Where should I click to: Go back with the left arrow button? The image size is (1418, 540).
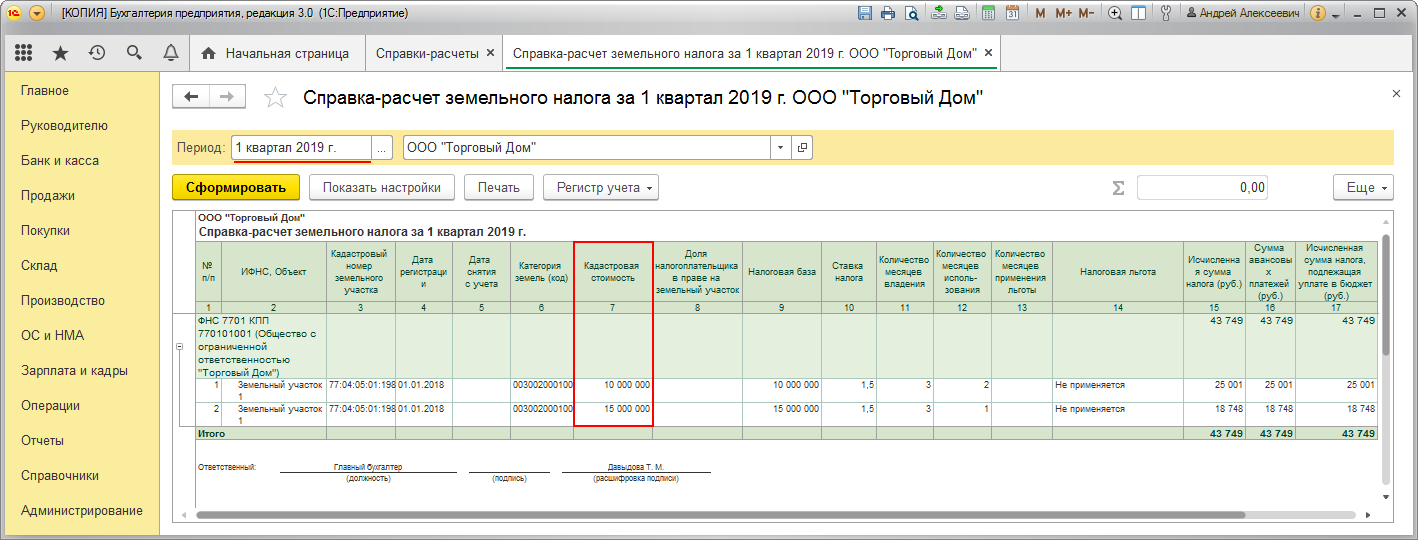coord(191,96)
